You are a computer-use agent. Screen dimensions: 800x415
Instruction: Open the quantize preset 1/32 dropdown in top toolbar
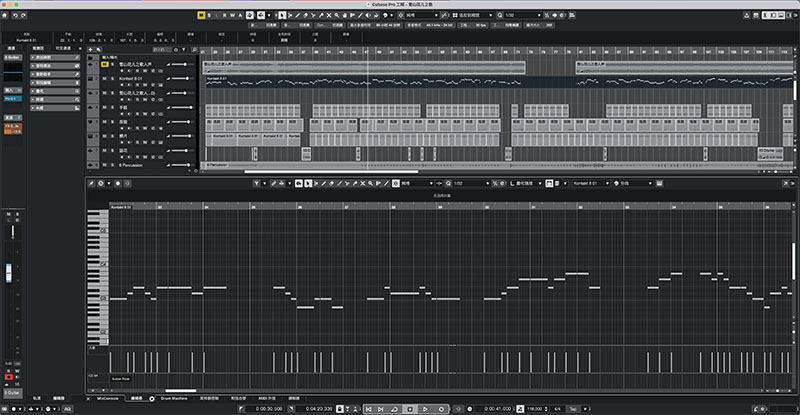click(x=522, y=15)
